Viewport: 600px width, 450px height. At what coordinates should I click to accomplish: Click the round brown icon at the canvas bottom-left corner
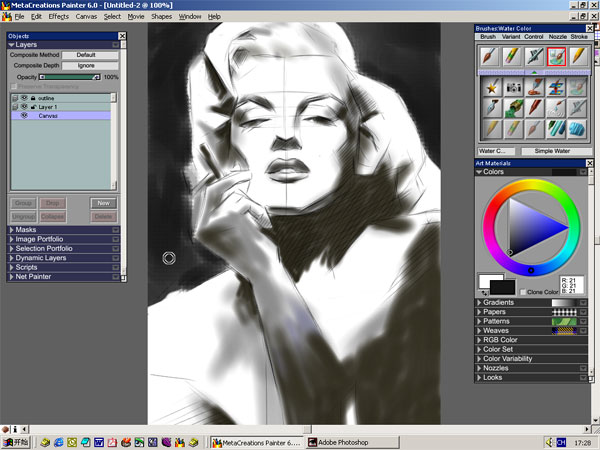click(5, 429)
